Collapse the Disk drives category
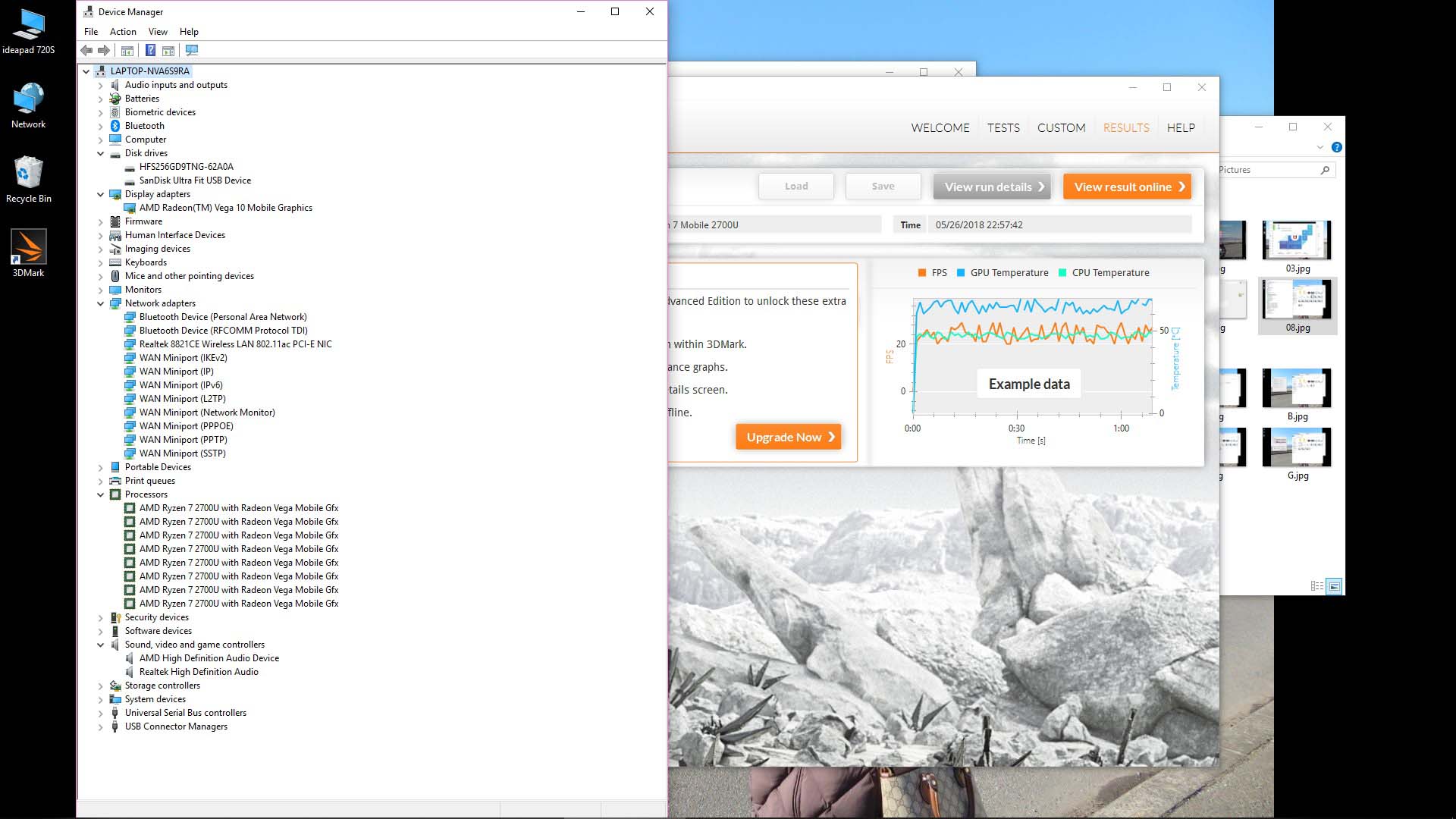 click(x=100, y=153)
